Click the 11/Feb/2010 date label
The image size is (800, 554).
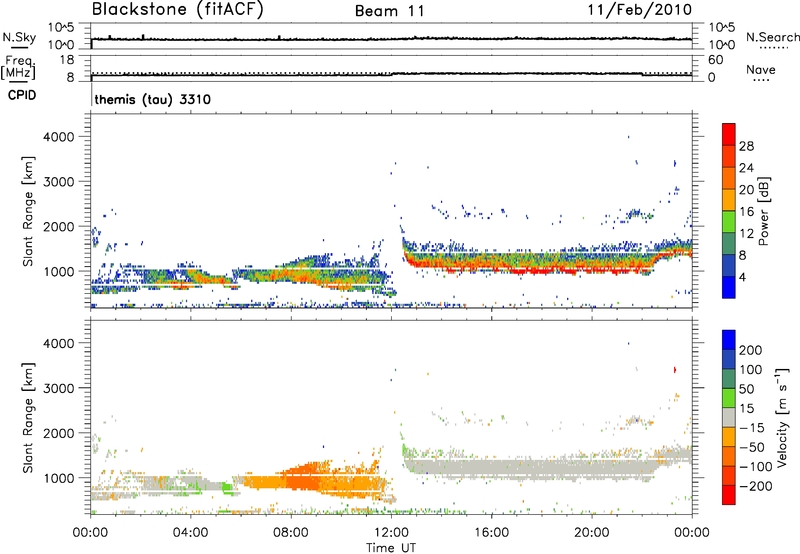click(640, 9)
